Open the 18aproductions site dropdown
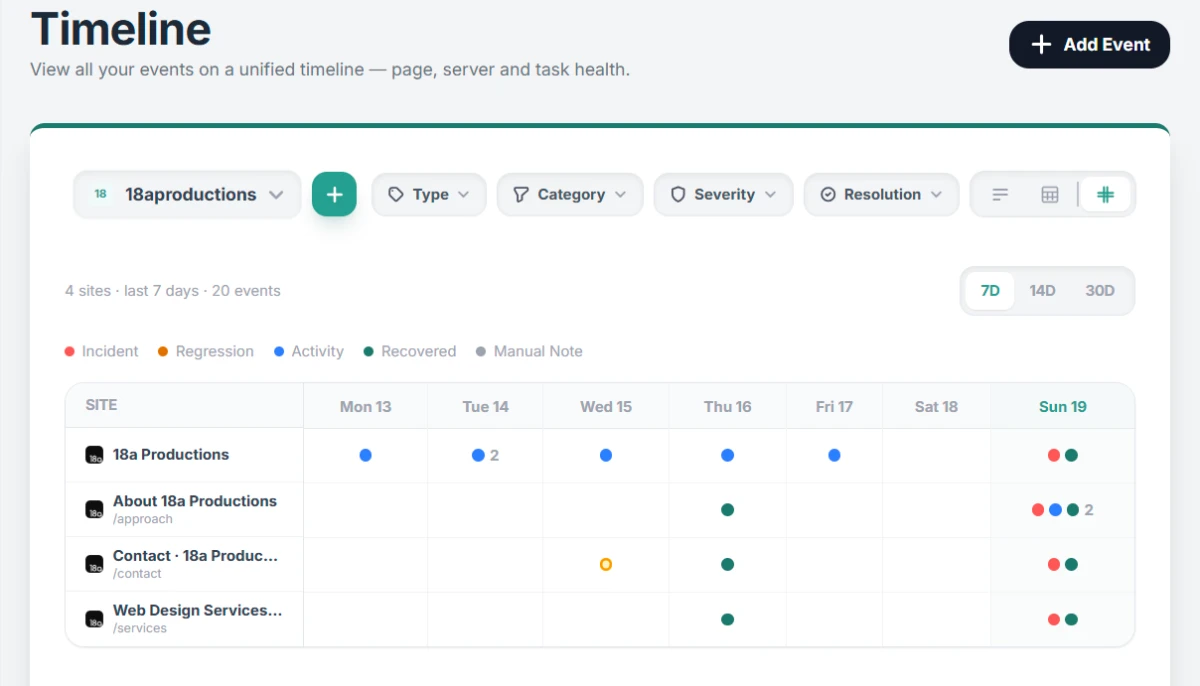The image size is (1200, 686). click(x=186, y=194)
